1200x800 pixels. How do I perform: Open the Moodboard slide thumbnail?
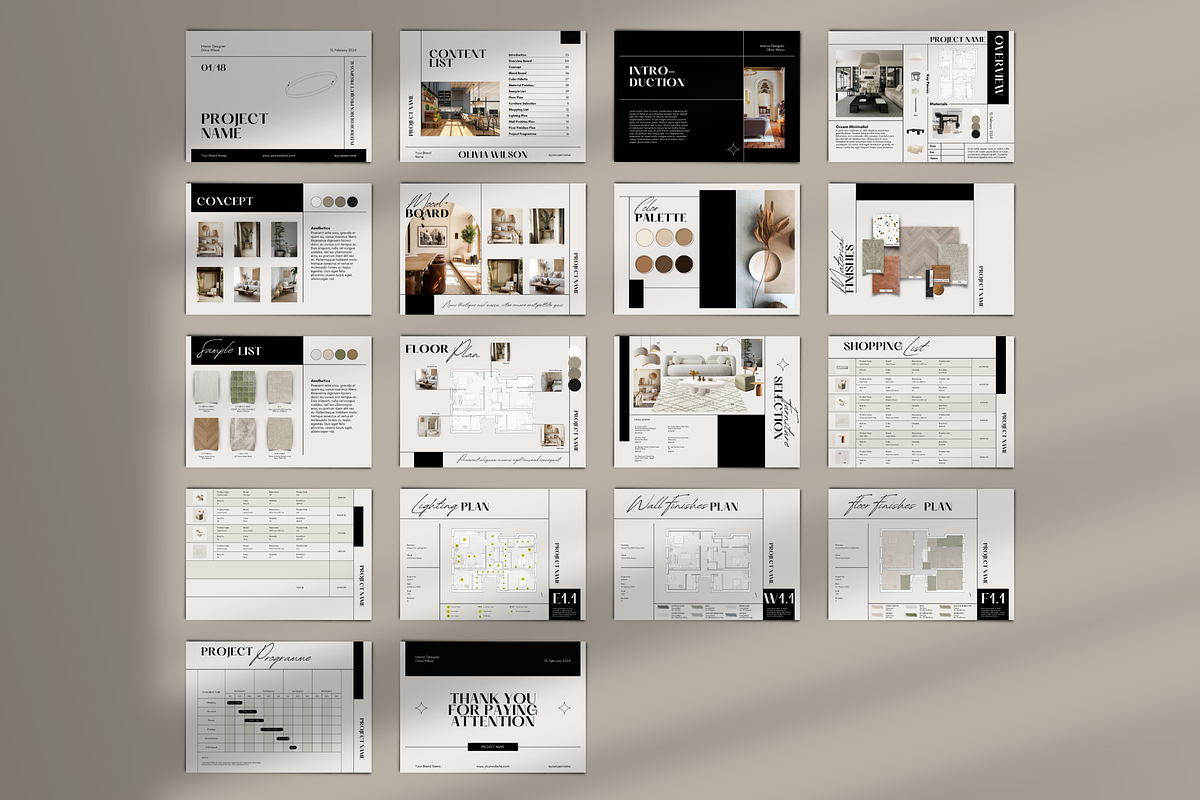[x=492, y=248]
